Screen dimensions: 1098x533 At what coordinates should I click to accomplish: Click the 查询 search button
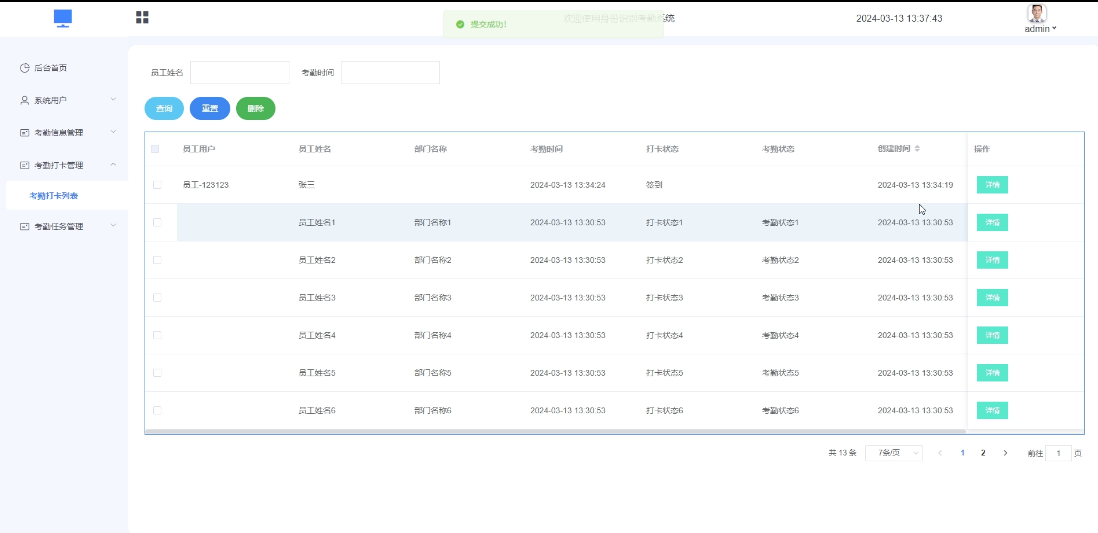coord(164,109)
